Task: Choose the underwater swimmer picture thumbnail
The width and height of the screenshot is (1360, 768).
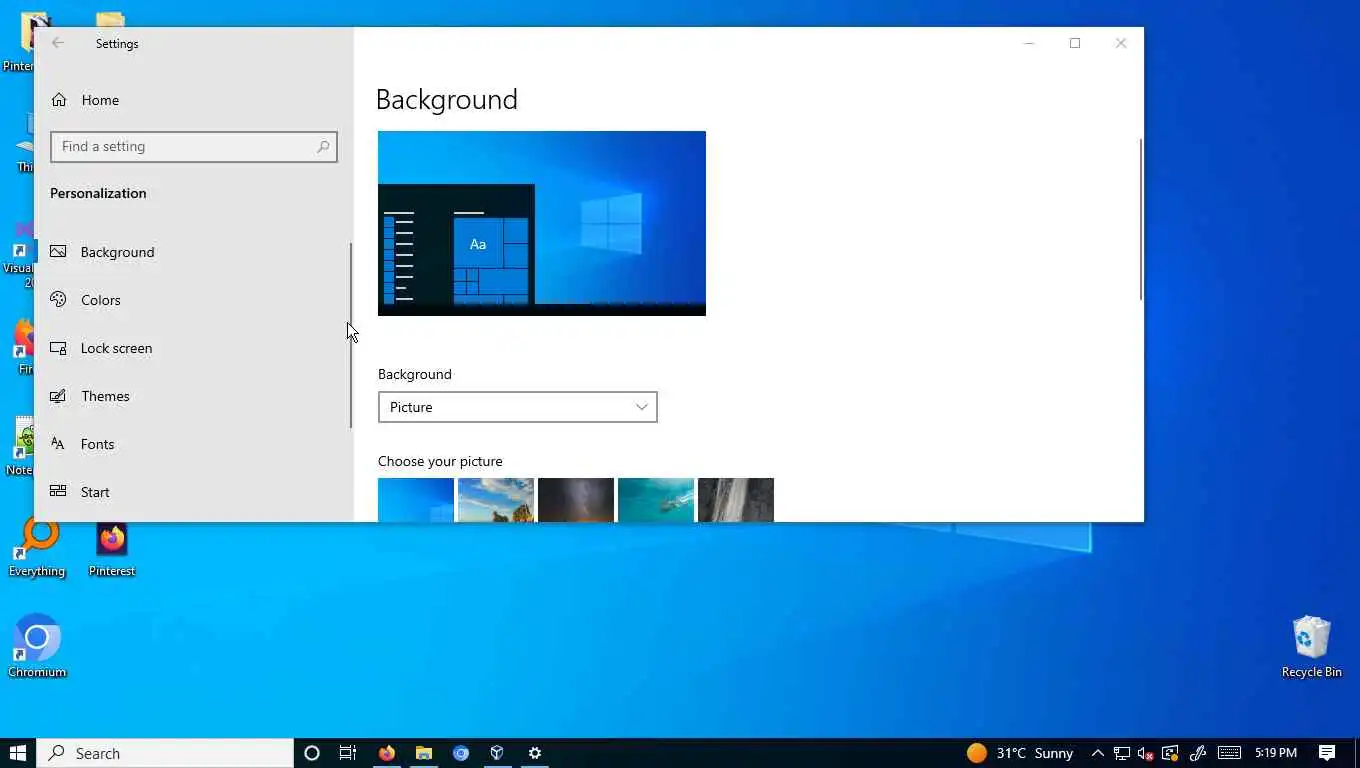Action: pos(656,499)
